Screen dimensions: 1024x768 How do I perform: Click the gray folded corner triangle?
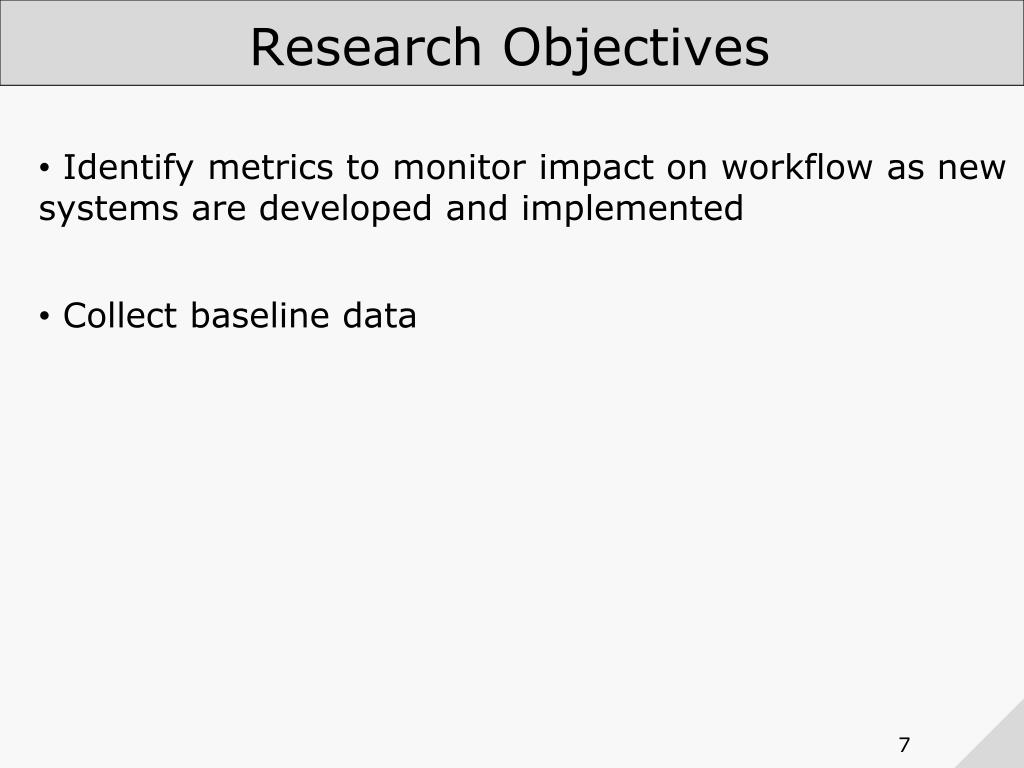pos(999,743)
